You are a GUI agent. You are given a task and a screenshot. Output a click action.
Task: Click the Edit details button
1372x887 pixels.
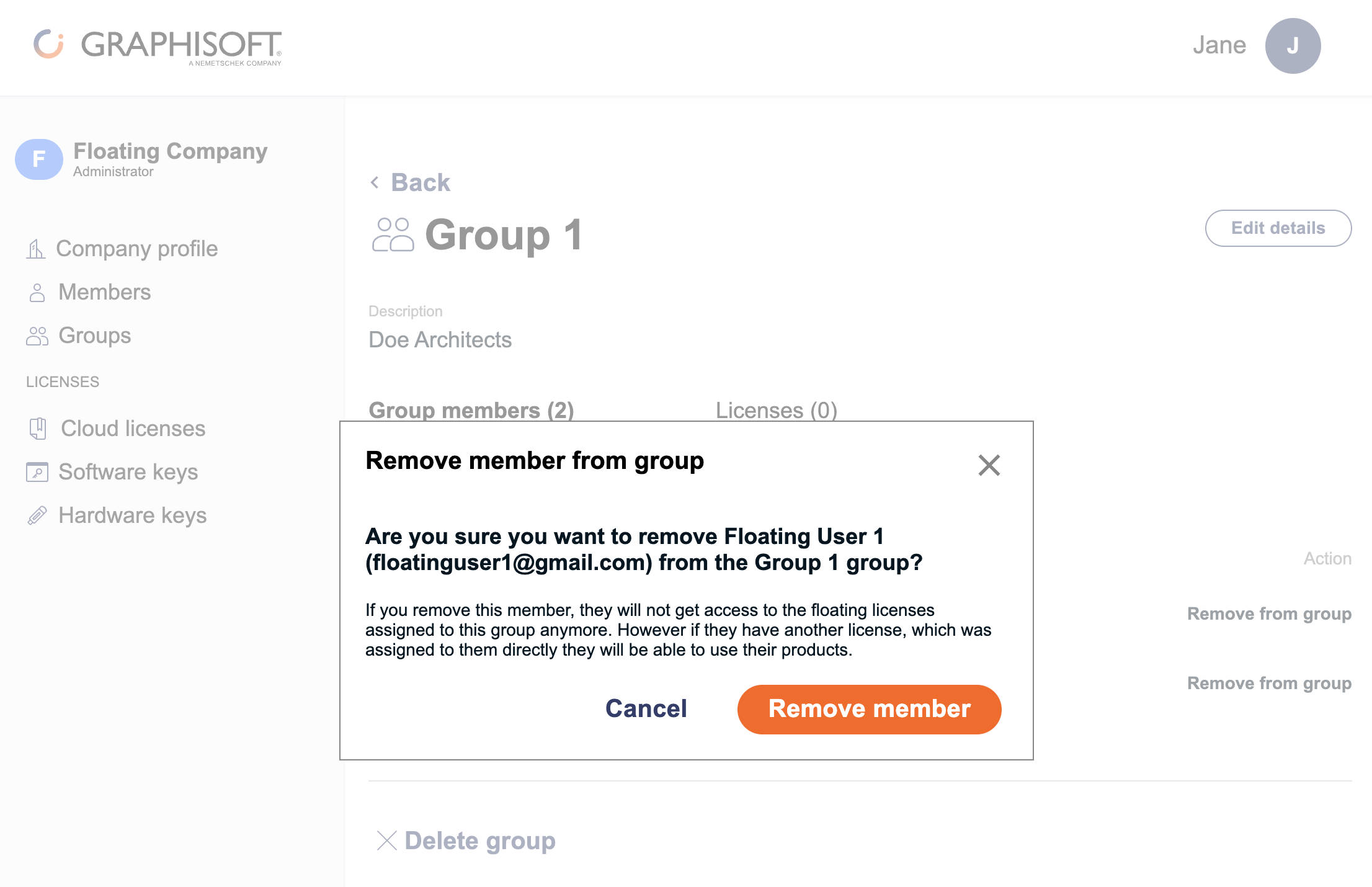1278,228
